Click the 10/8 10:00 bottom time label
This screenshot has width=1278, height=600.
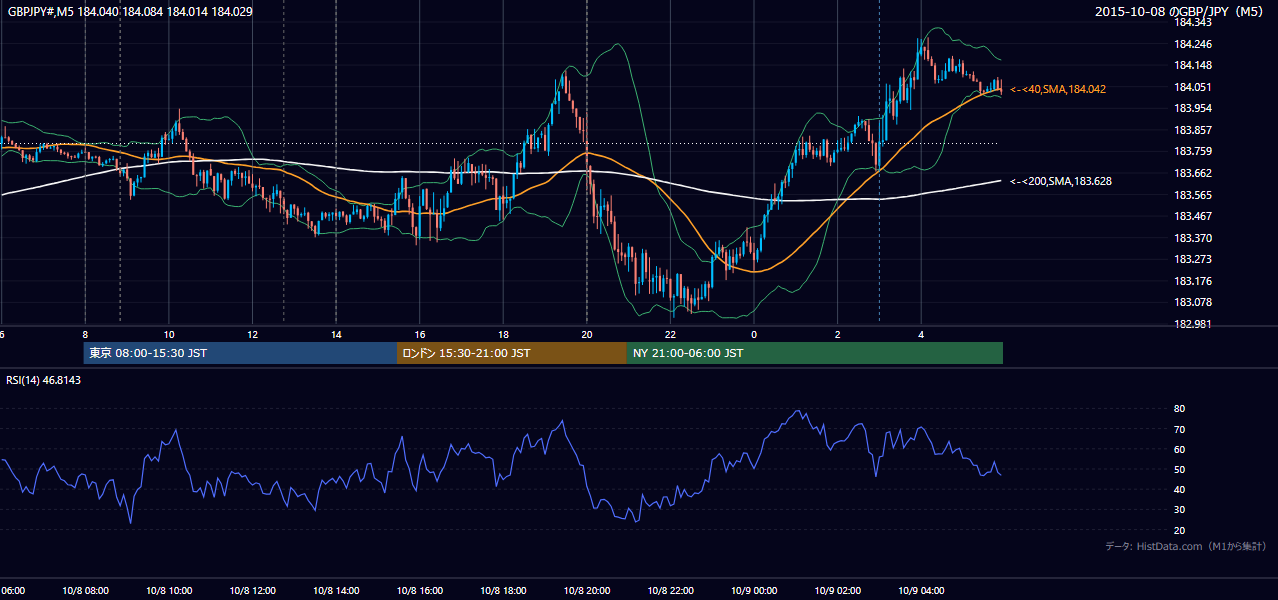(169, 591)
